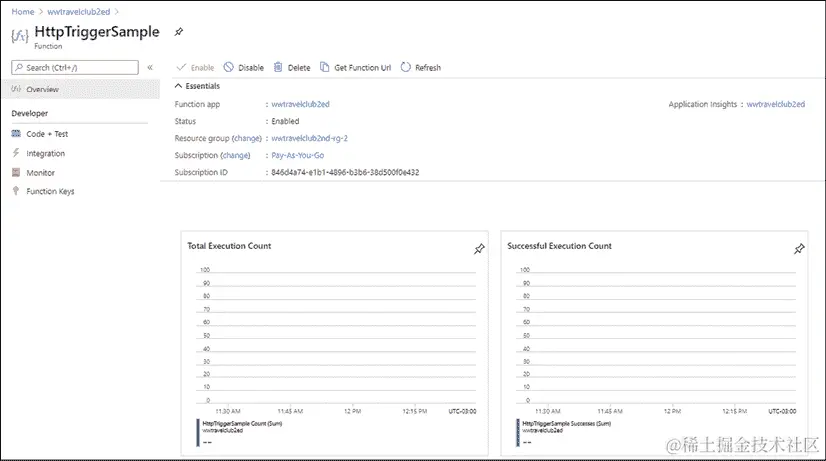Click the Developer section heading

pyautogui.click(x=30, y=113)
